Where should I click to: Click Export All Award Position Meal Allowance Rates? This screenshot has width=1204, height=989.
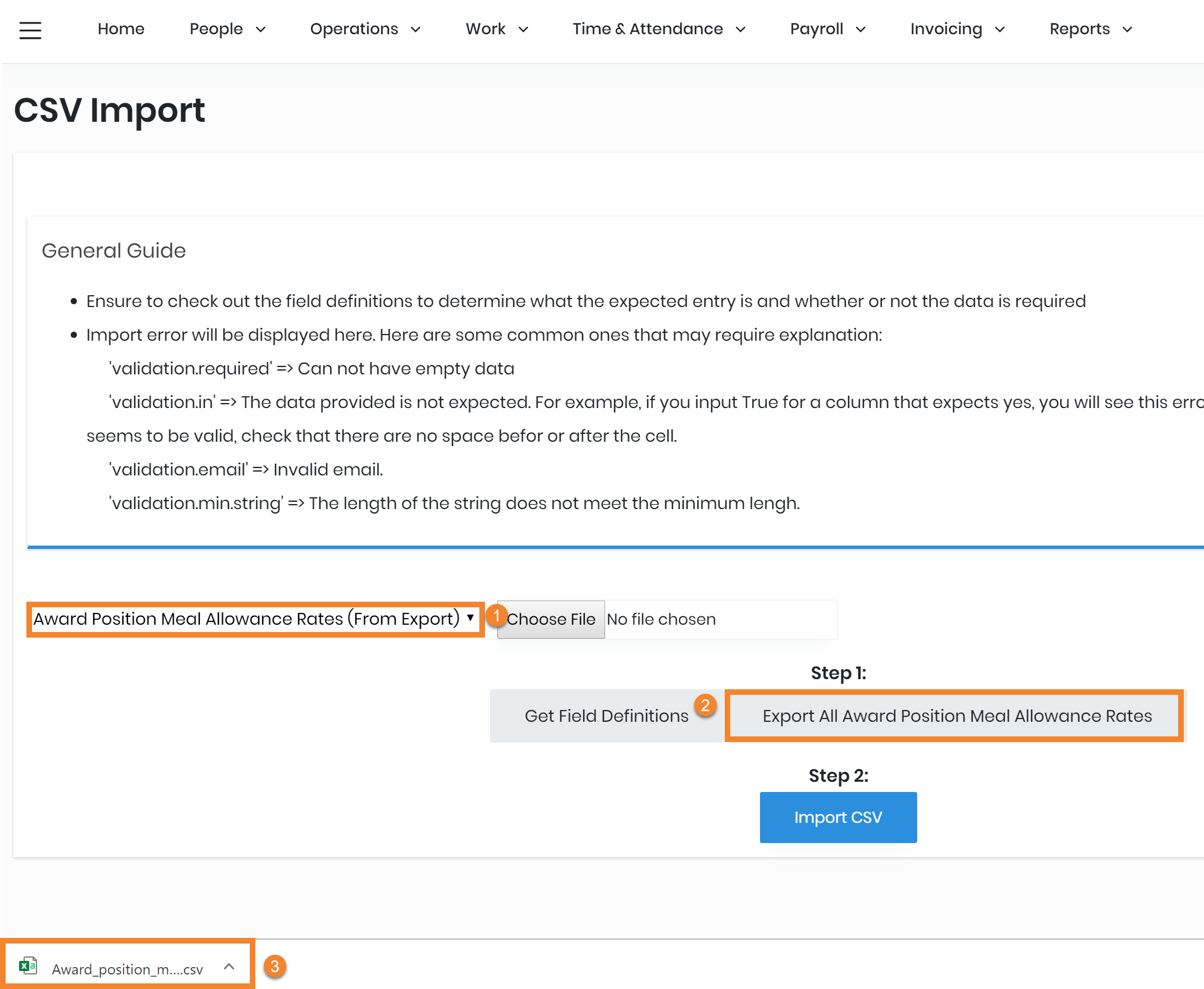956,716
